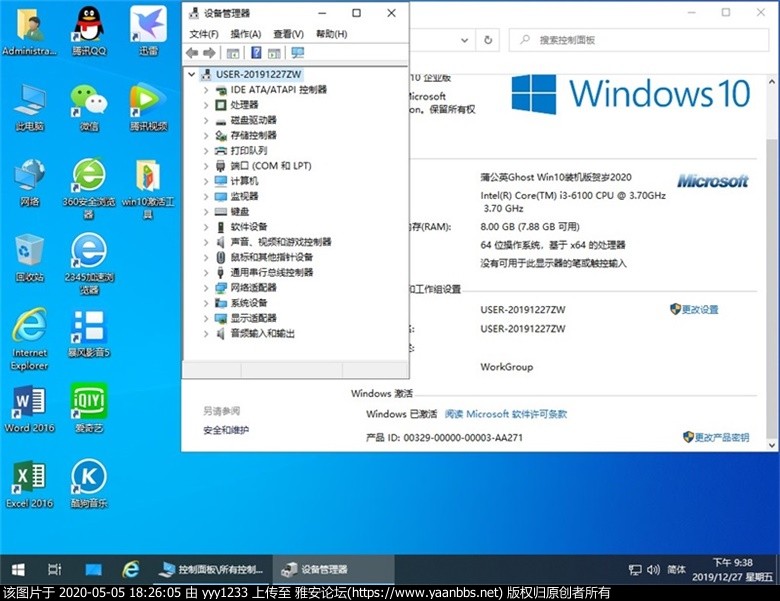Viewport: 780px width, 601px height.
Task: Select the win10激活工具 desktop folder
Action: click(x=148, y=189)
